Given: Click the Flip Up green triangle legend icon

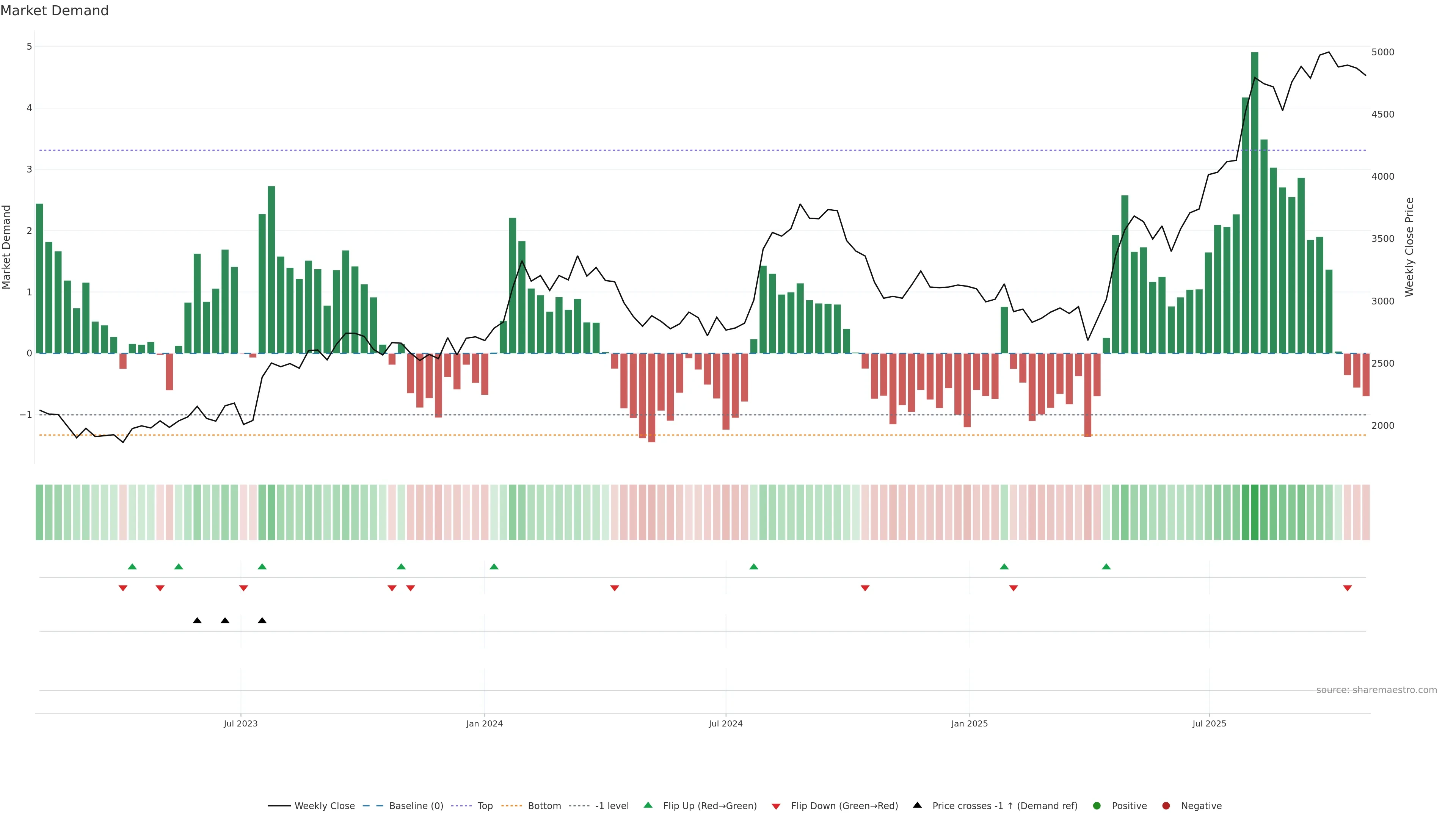Looking at the screenshot, I should click(x=648, y=805).
